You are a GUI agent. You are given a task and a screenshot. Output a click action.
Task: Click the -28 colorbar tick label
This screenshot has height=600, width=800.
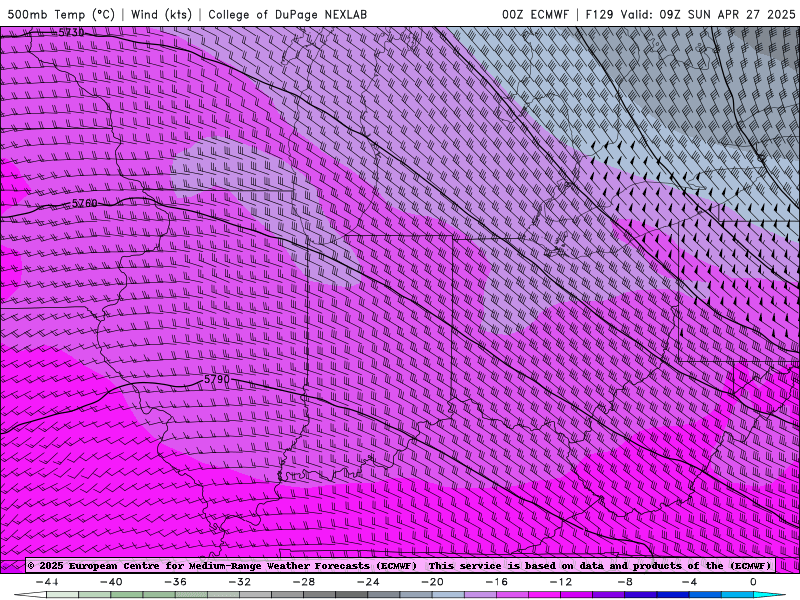[x=304, y=582]
